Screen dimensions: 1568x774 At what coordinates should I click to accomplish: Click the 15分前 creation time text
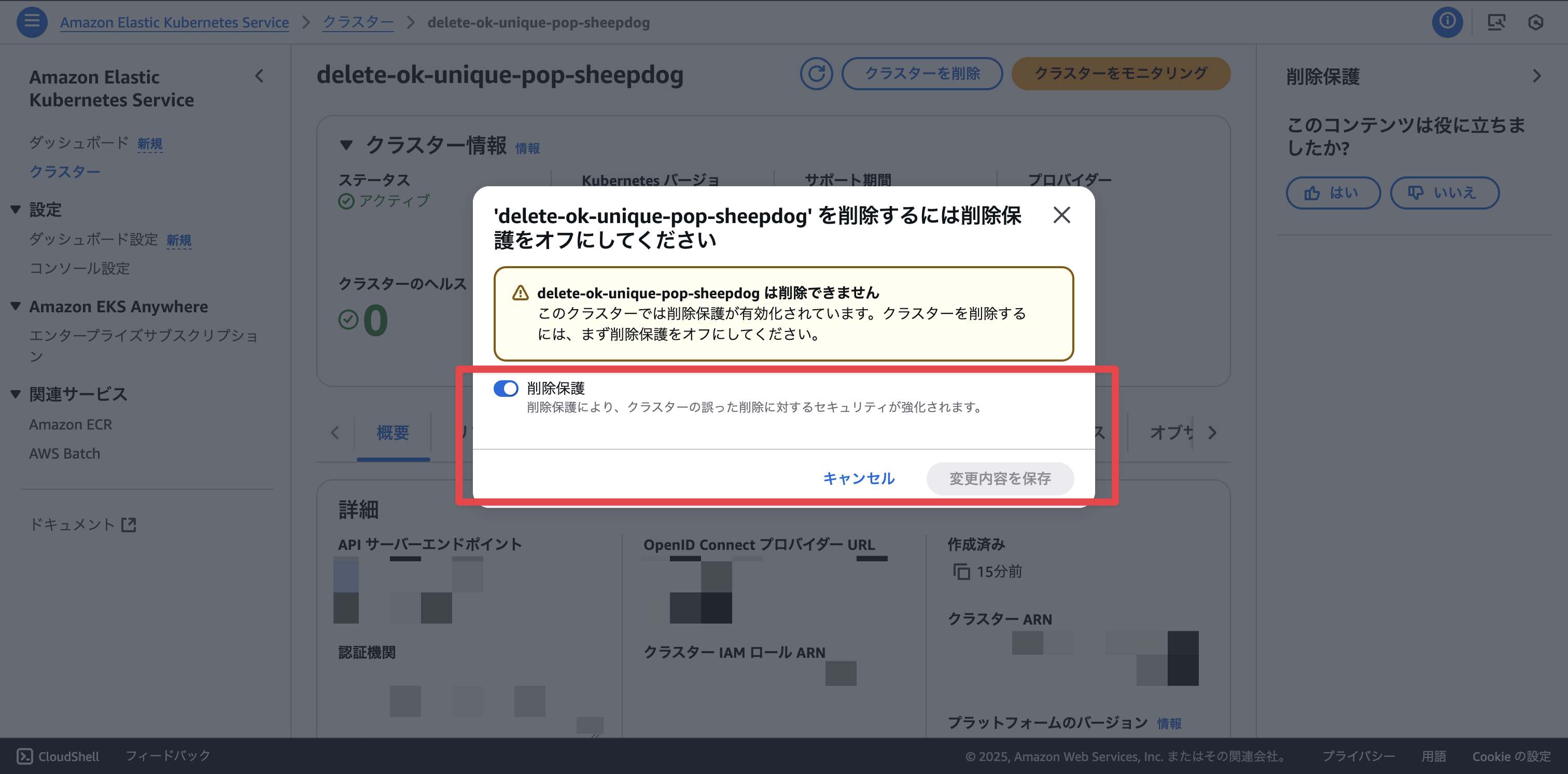pos(999,571)
